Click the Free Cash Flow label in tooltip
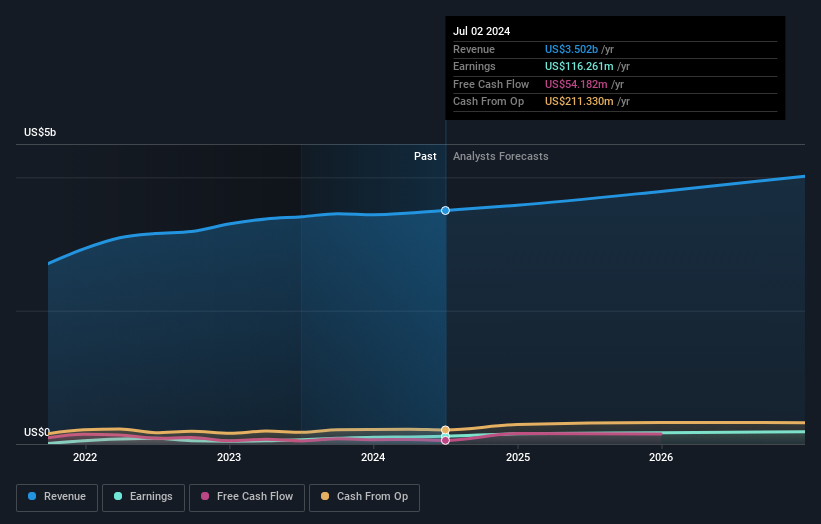821x524 pixels. (x=491, y=84)
